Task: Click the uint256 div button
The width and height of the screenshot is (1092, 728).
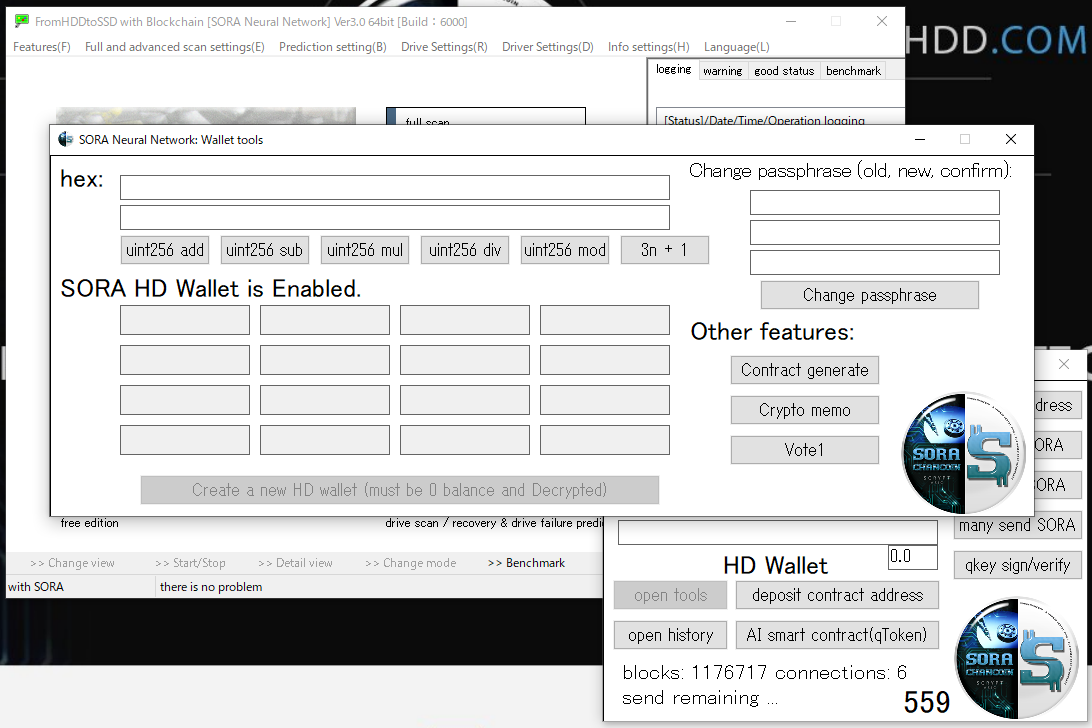Action: [465, 250]
